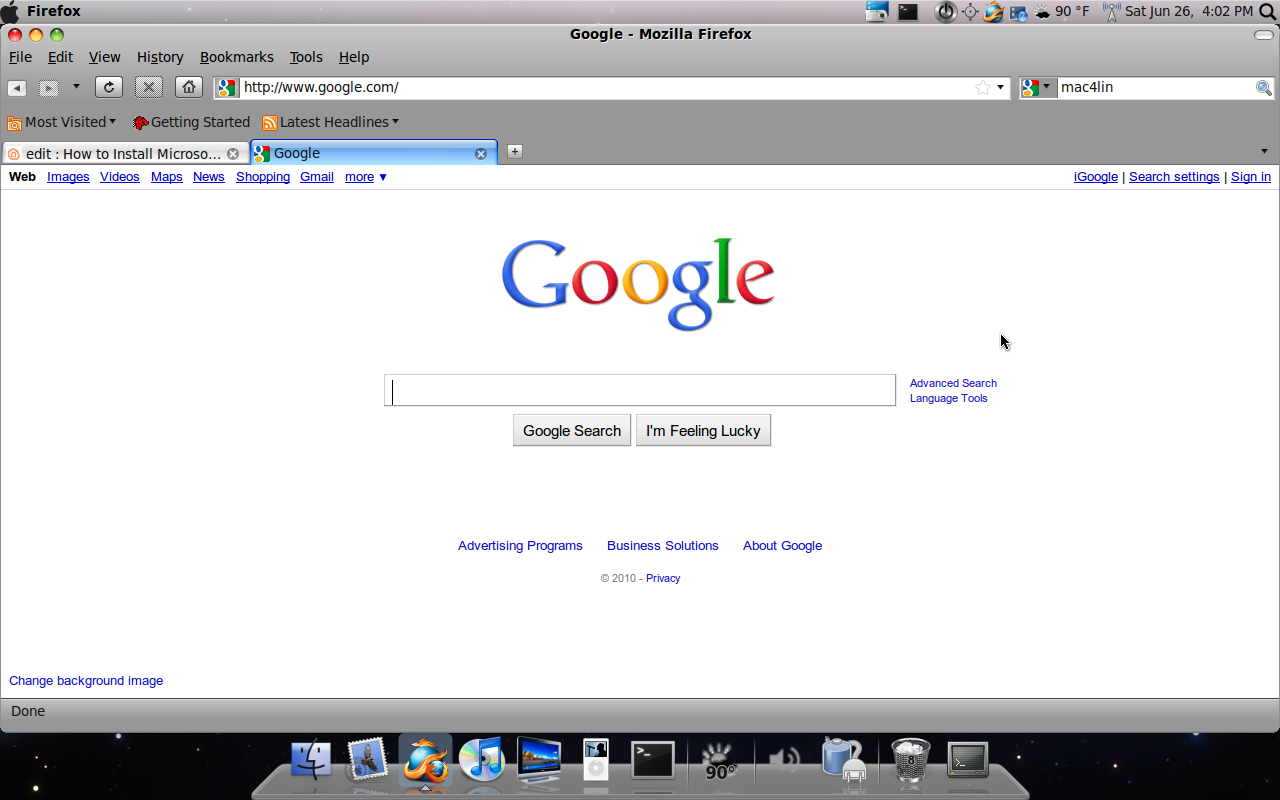Open the Business Solutions link
Viewport: 1280px width, 800px height.
[663, 546]
